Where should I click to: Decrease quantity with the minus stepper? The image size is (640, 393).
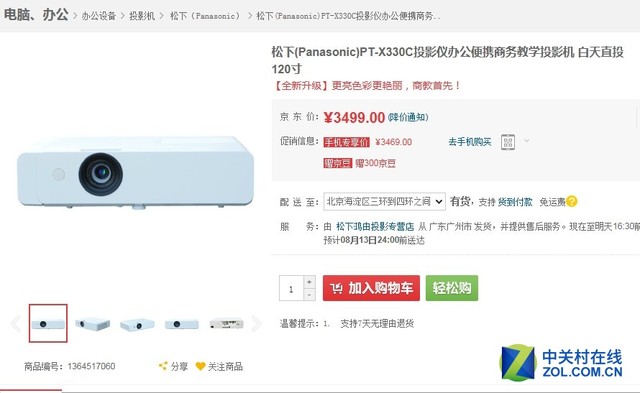(x=309, y=294)
